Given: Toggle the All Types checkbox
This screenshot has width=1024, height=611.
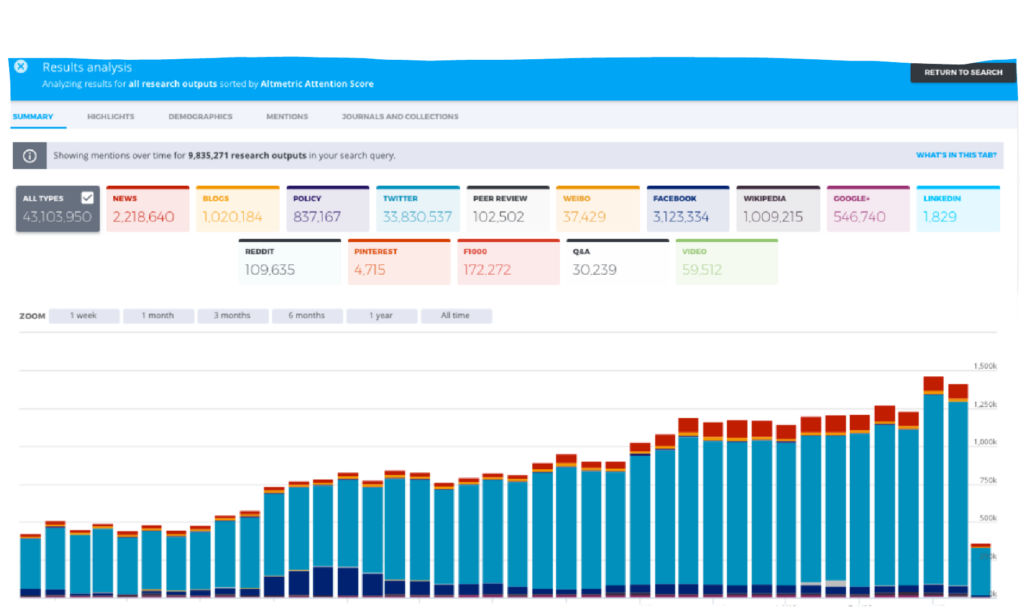Looking at the screenshot, I should point(87,198).
